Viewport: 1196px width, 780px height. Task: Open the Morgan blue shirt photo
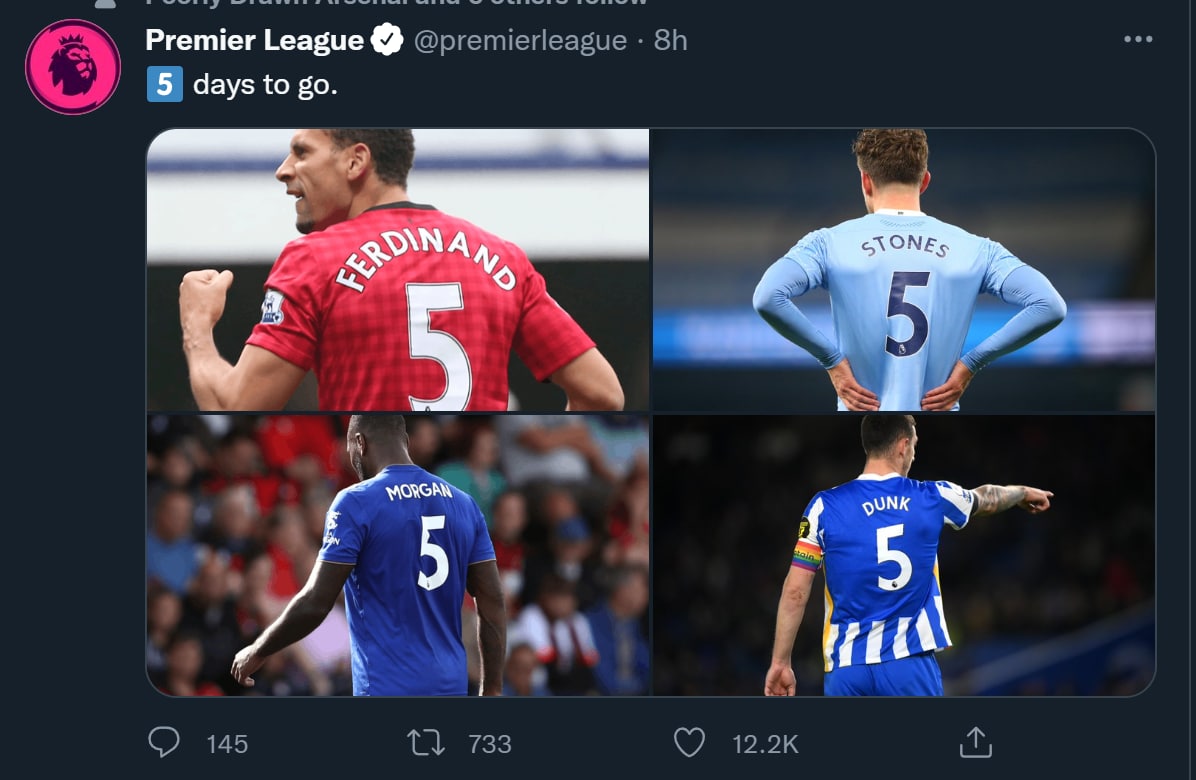coord(398,555)
